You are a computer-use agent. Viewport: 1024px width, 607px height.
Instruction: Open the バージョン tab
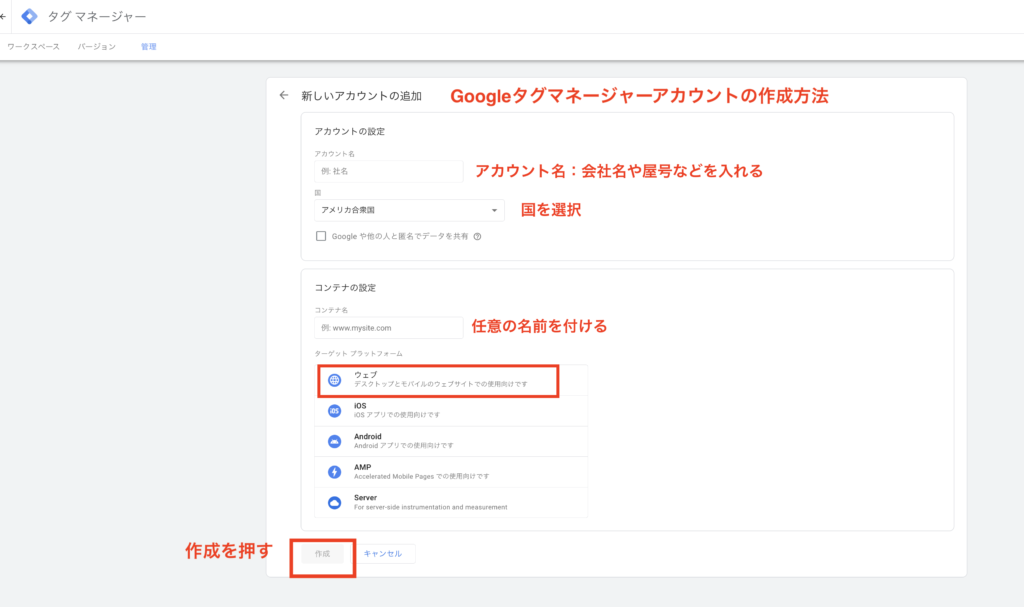97,46
